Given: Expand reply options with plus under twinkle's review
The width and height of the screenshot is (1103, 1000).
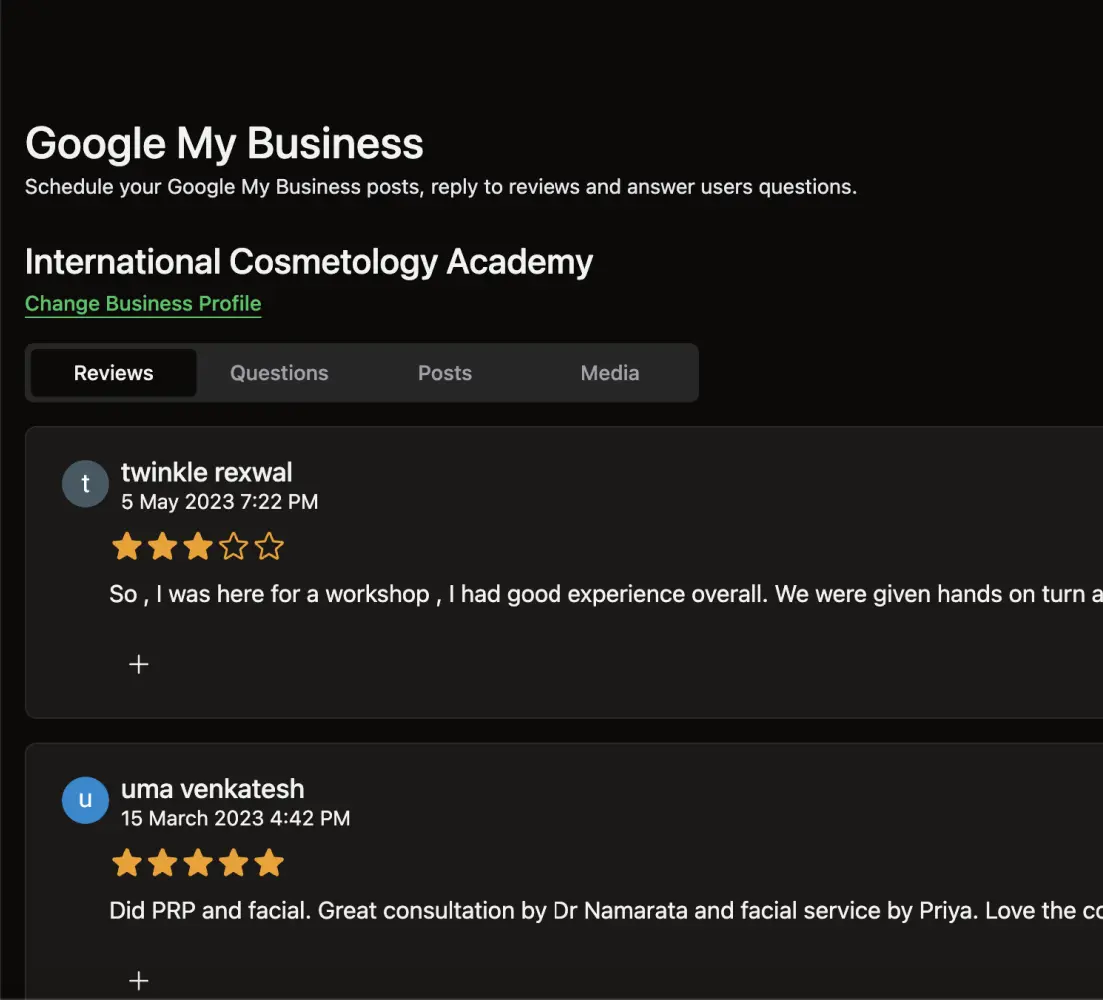Looking at the screenshot, I should pos(139,664).
